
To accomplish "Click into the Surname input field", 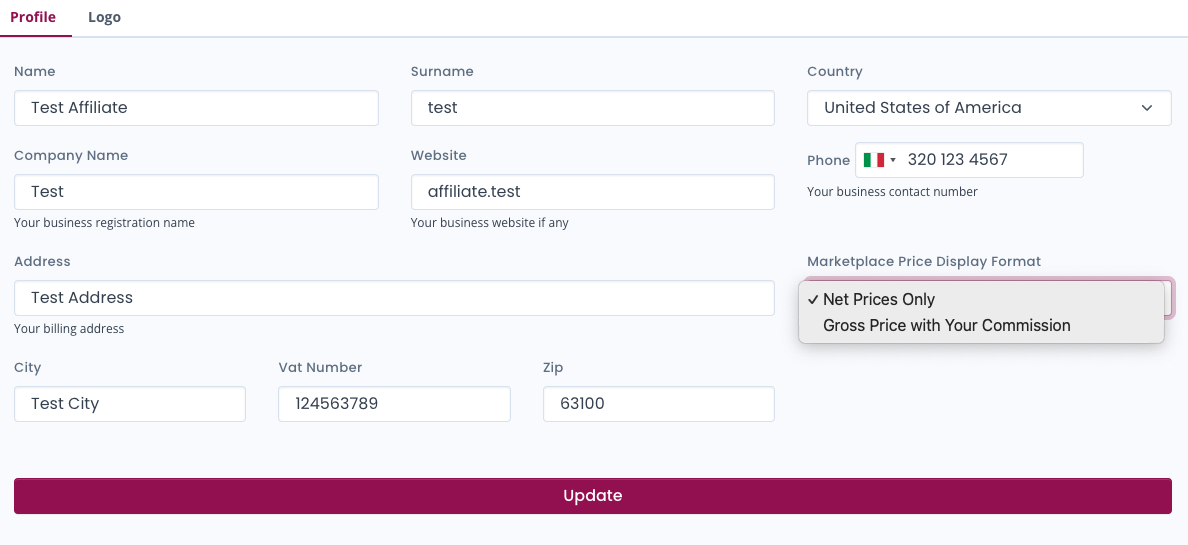I will pyautogui.click(x=592, y=108).
